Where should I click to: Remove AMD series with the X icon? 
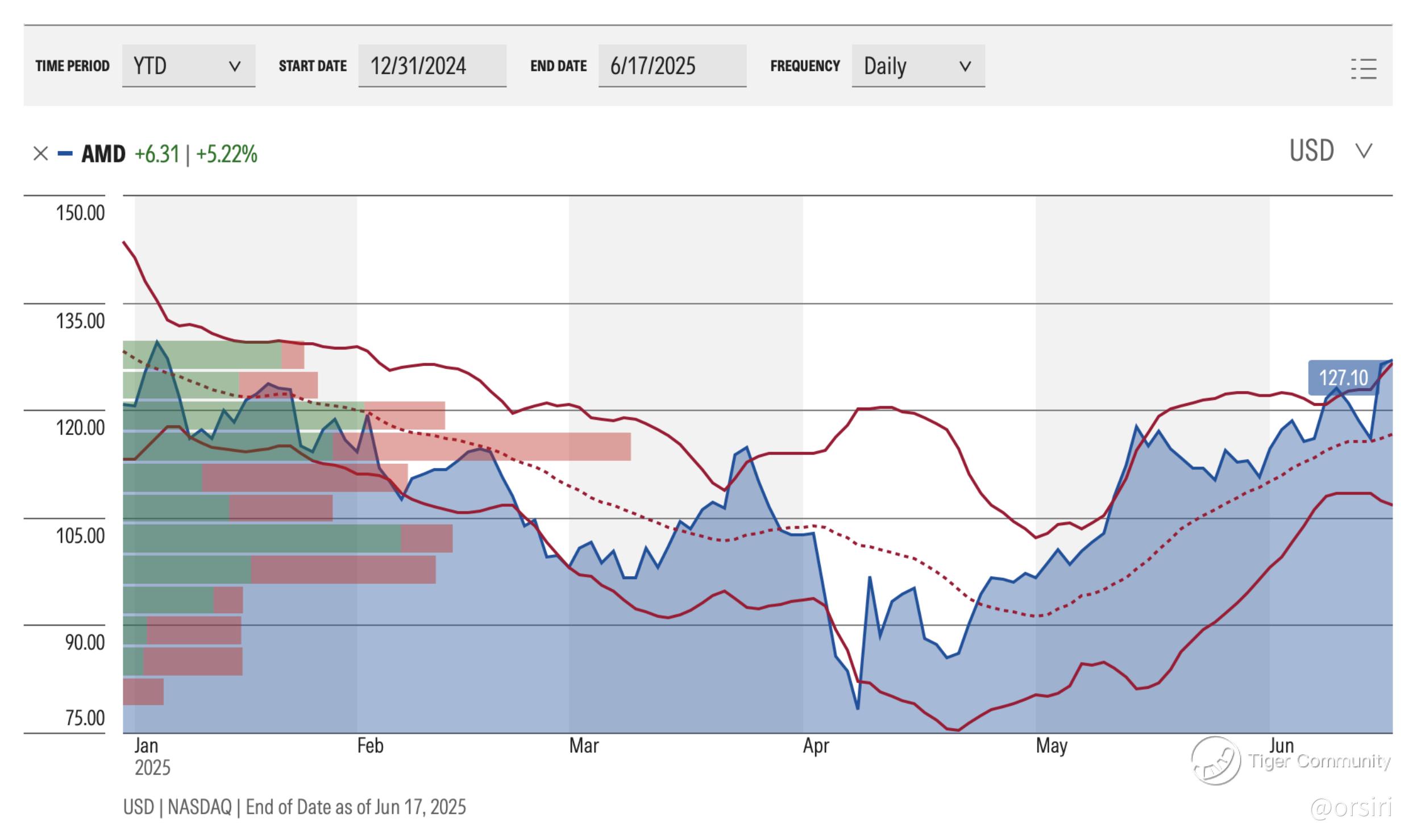[40, 153]
